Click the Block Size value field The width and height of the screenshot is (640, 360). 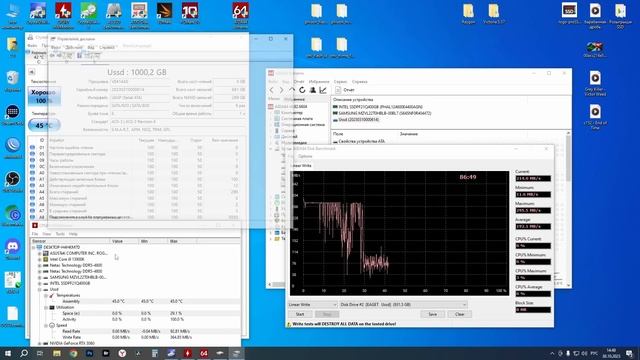point(533,310)
